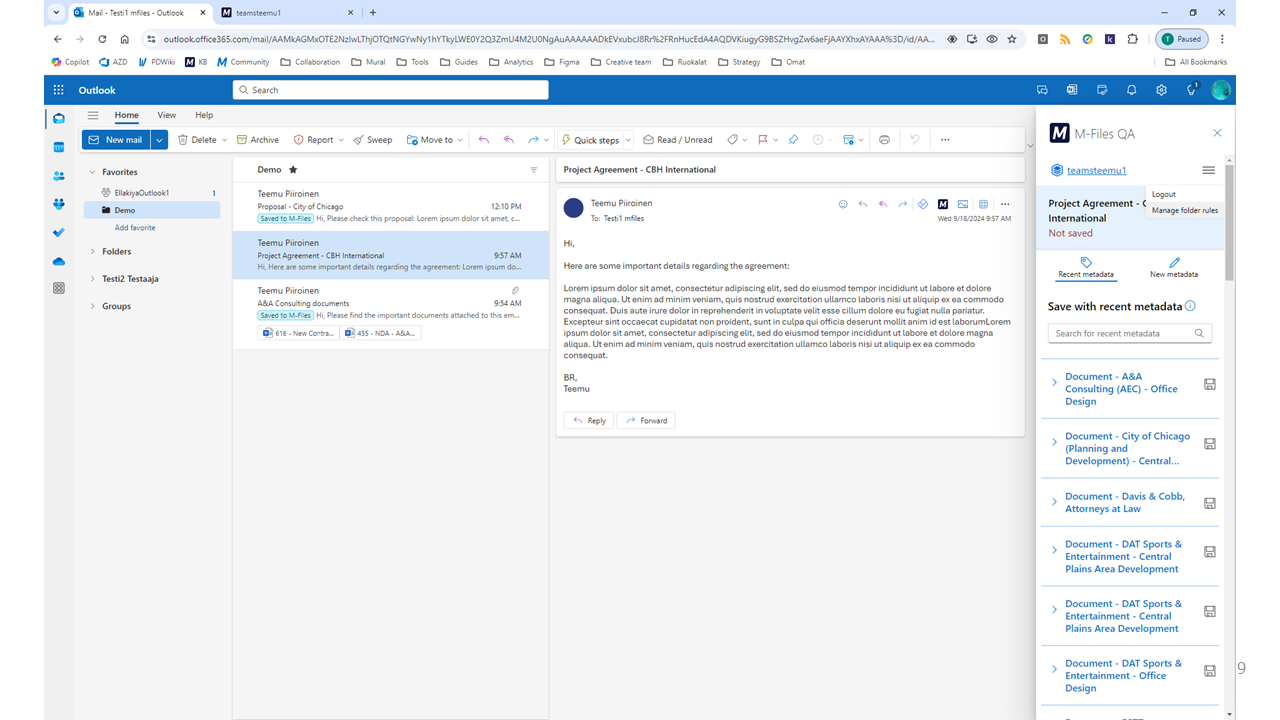This screenshot has width=1280, height=720.
Task: Click save icon for City of Chicago document
Action: click(x=1209, y=443)
